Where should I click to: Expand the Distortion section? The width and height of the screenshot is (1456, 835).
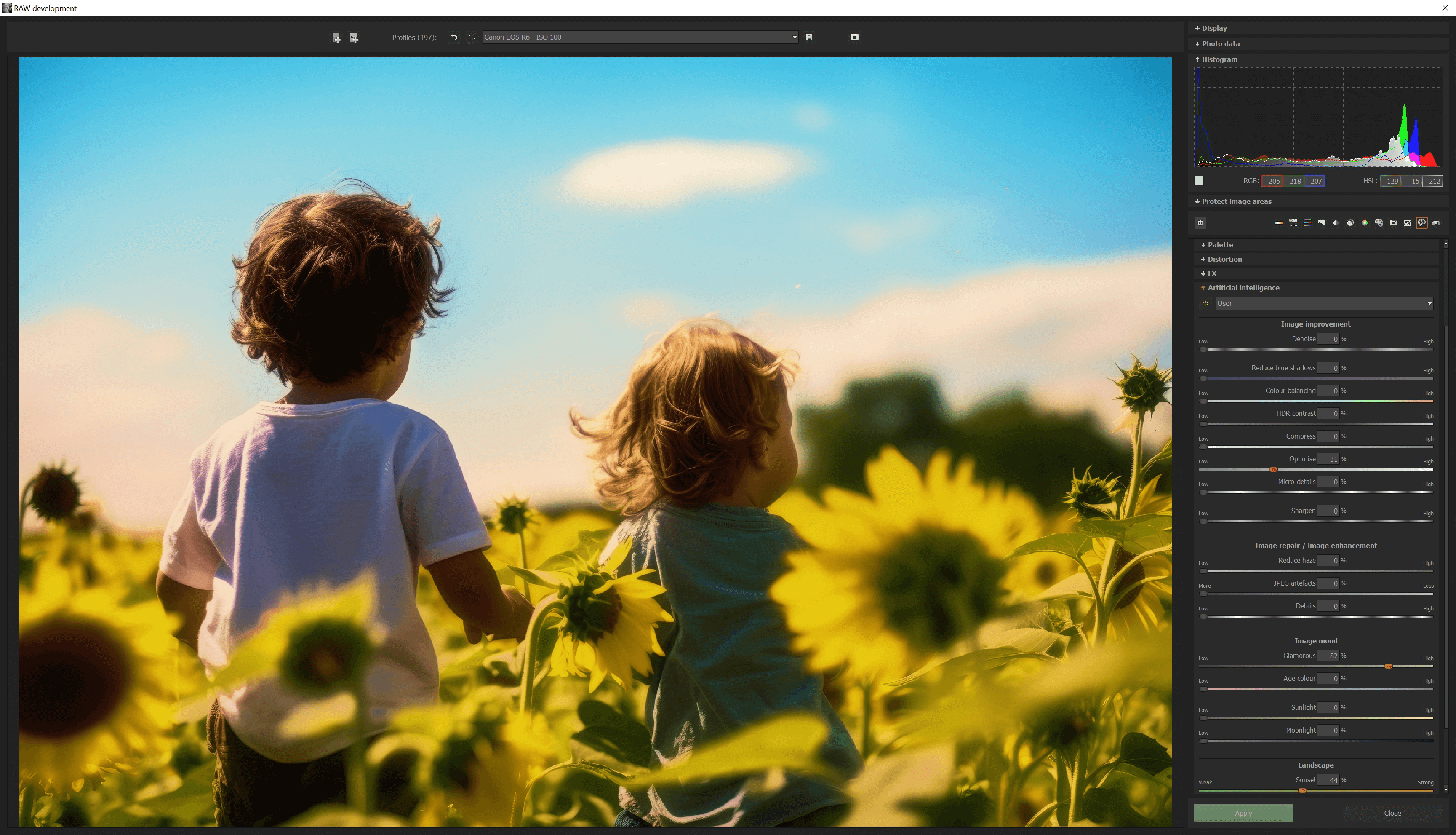pyautogui.click(x=1224, y=259)
